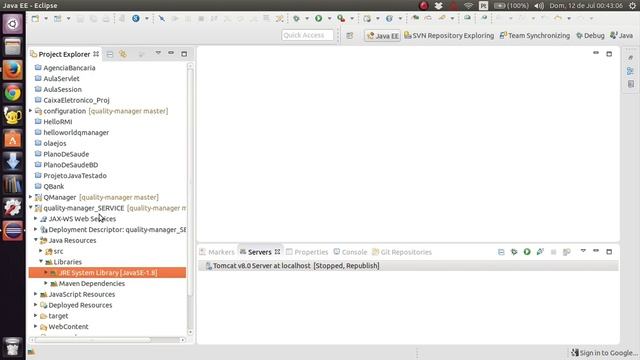Expand the Deployment Descriptor node
This screenshot has width=640, height=360.
click(x=36, y=229)
